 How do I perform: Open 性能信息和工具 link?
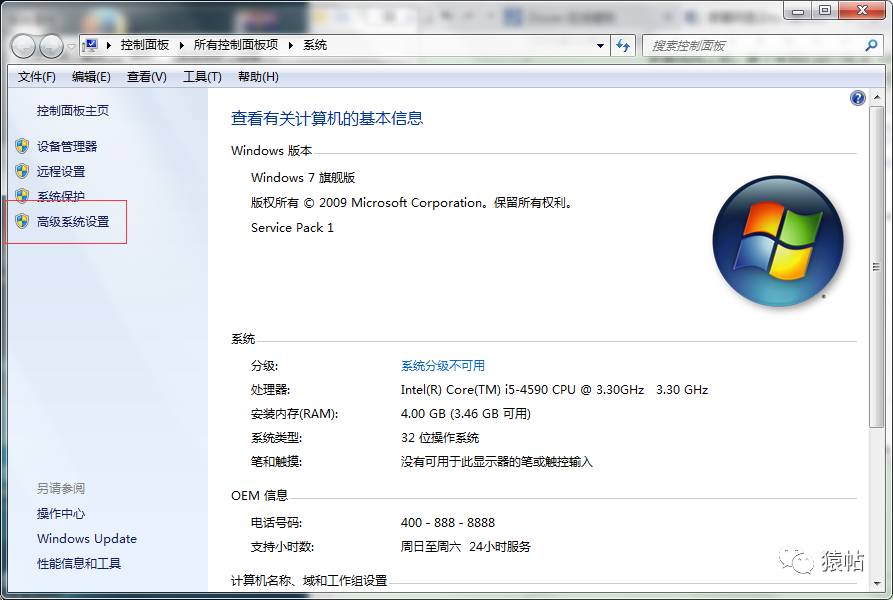click(79, 564)
